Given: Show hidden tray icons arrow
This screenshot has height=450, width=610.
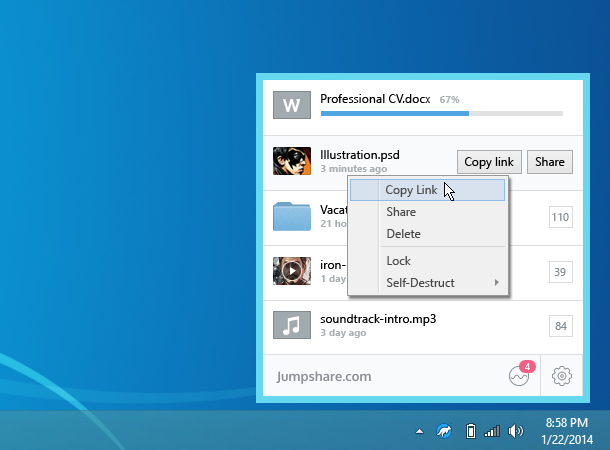Looking at the screenshot, I should click(x=421, y=431).
